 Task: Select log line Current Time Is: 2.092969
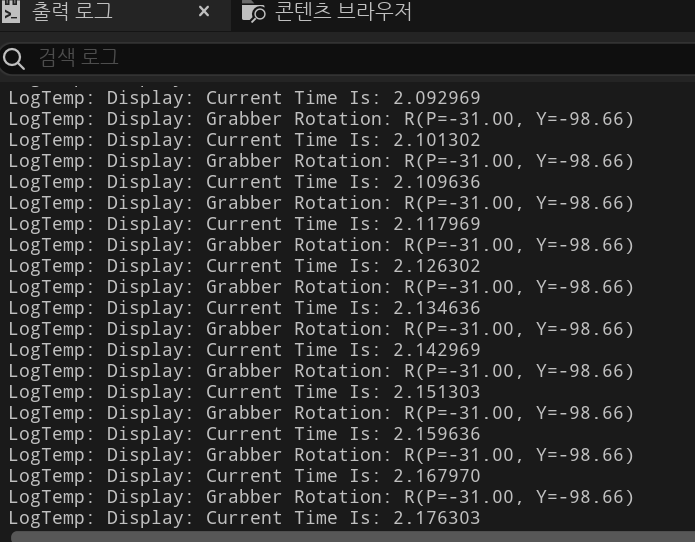tap(244, 98)
